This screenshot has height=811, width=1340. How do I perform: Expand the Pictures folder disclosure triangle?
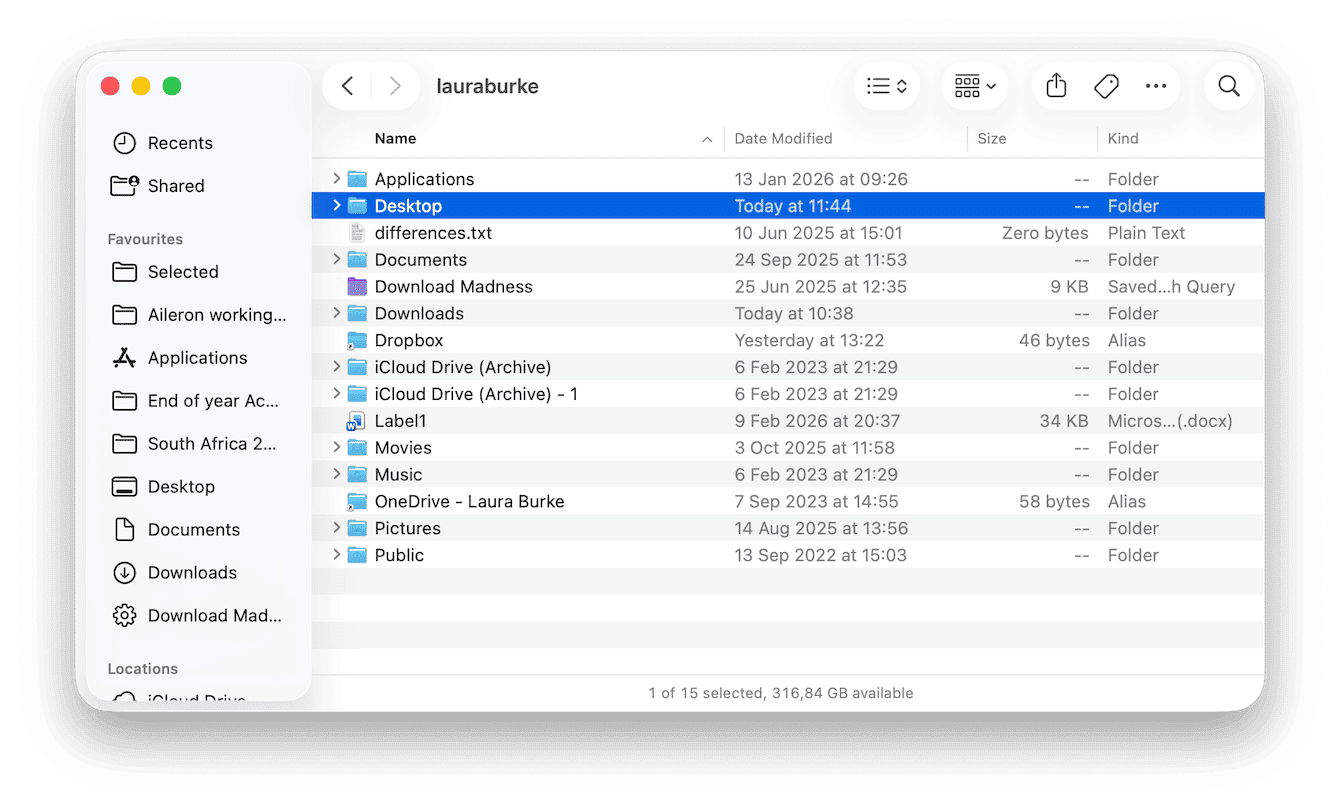(x=336, y=528)
